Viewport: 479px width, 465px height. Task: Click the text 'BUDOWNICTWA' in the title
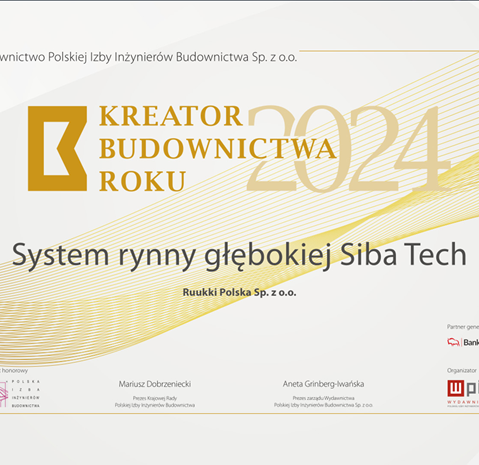217,149
